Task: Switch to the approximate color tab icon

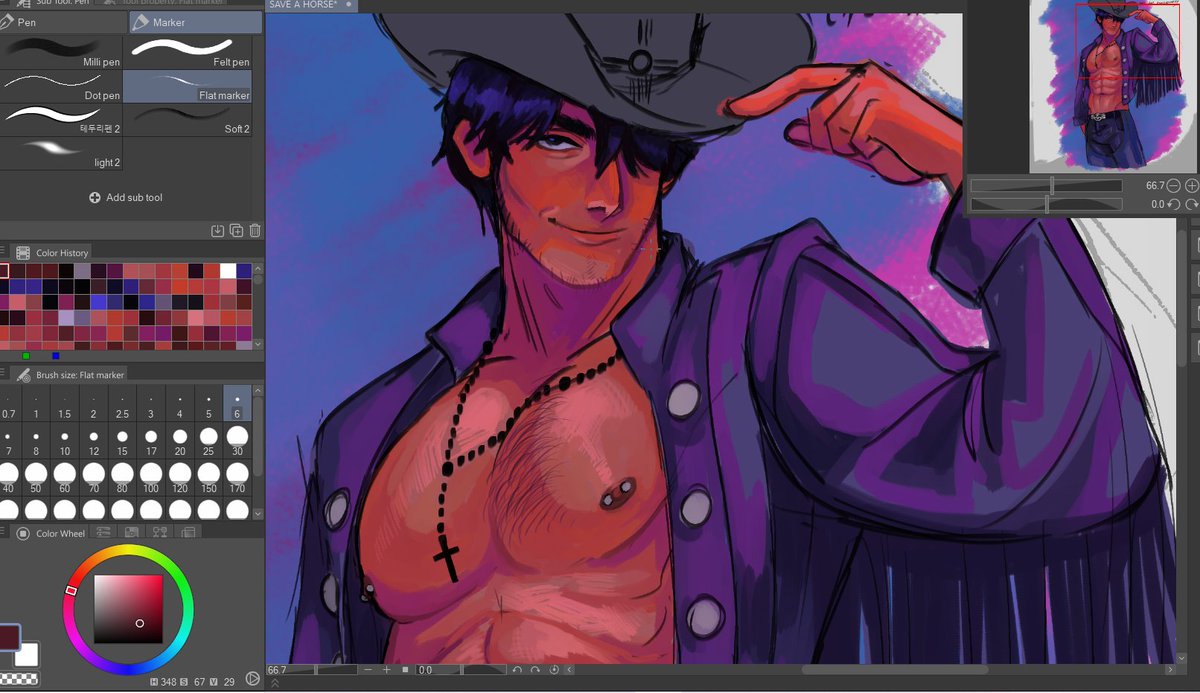Action: [187, 533]
